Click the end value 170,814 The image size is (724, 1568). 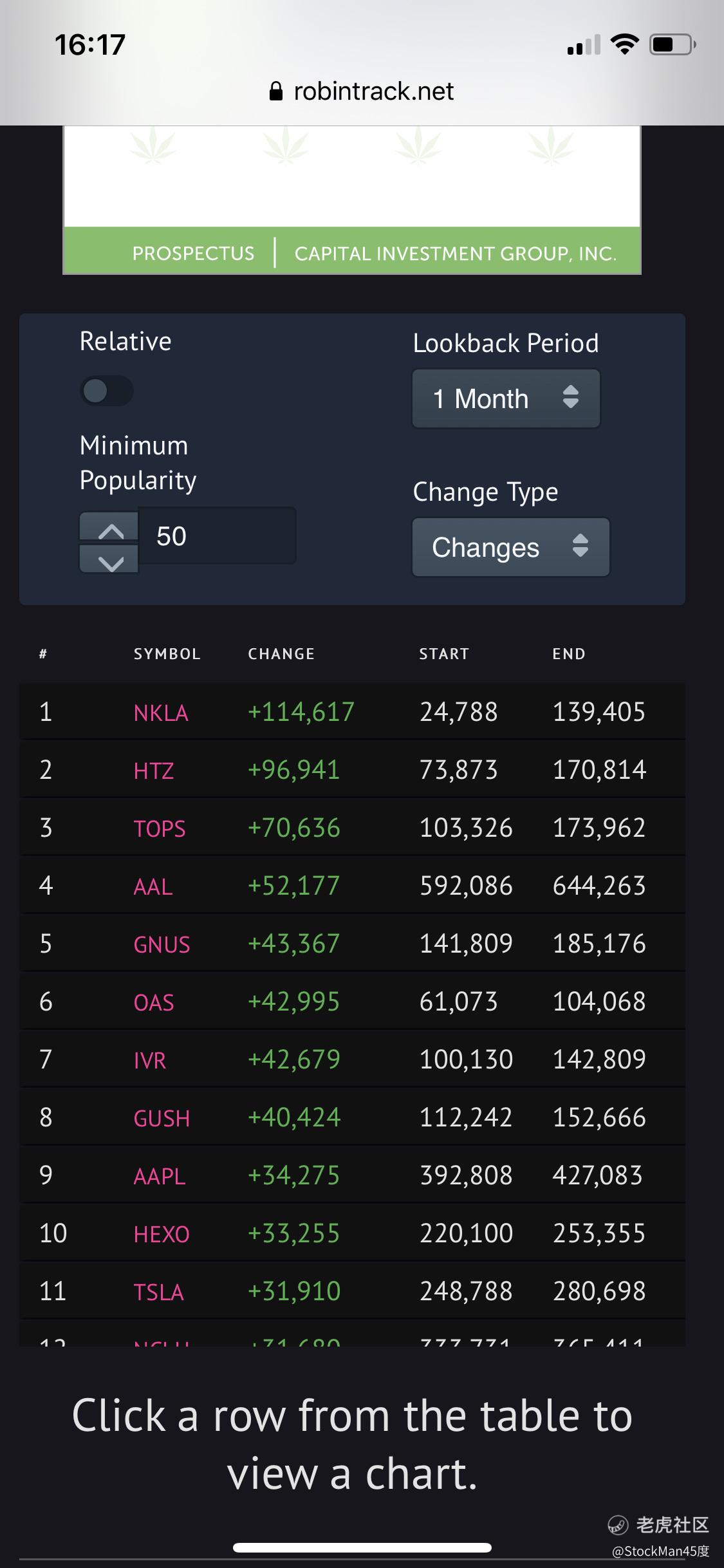click(x=599, y=770)
